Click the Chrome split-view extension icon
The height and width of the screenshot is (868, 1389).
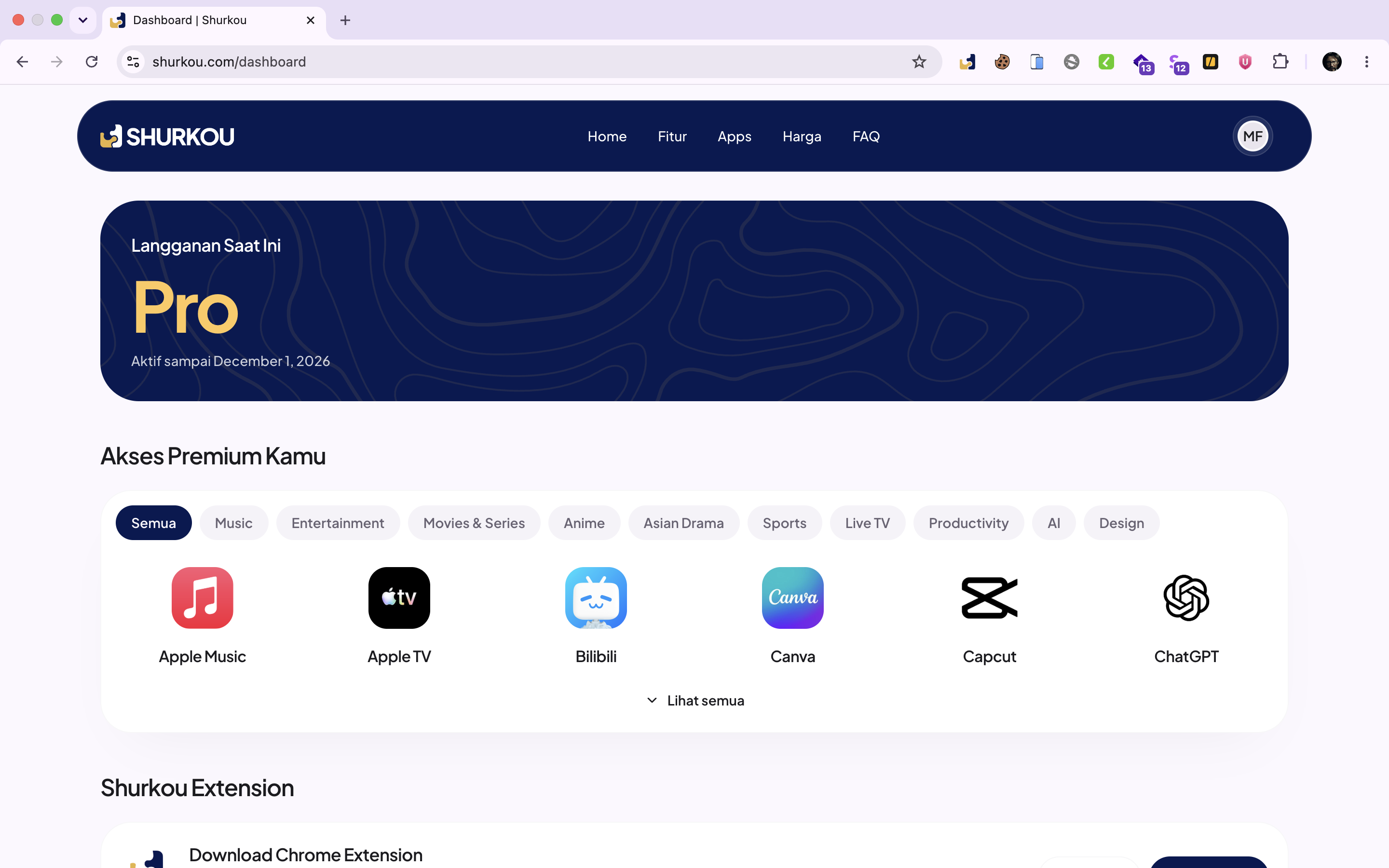tap(1036, 61)
